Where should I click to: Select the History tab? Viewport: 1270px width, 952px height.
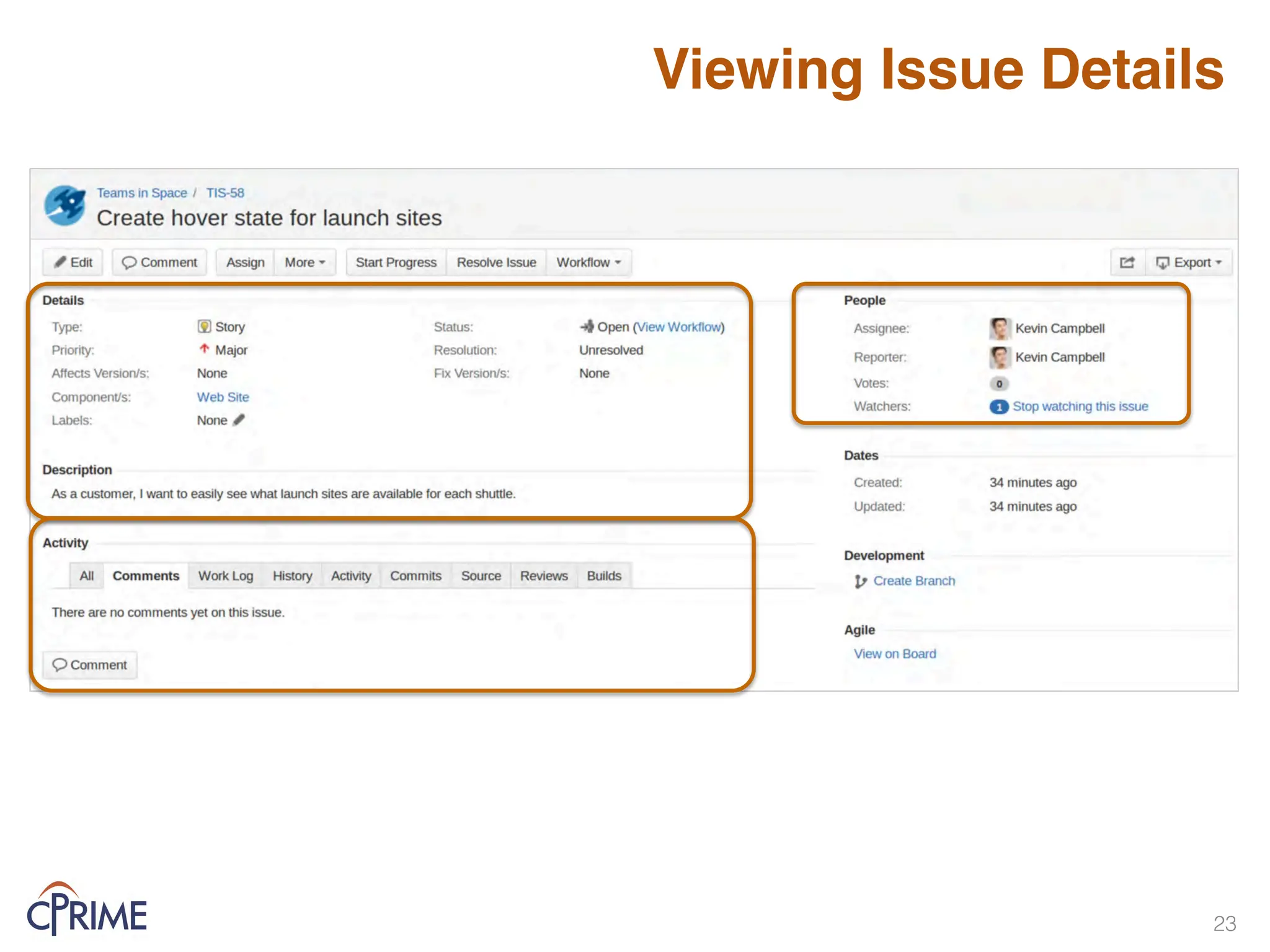pyautogui.click(x=292, y=576)
